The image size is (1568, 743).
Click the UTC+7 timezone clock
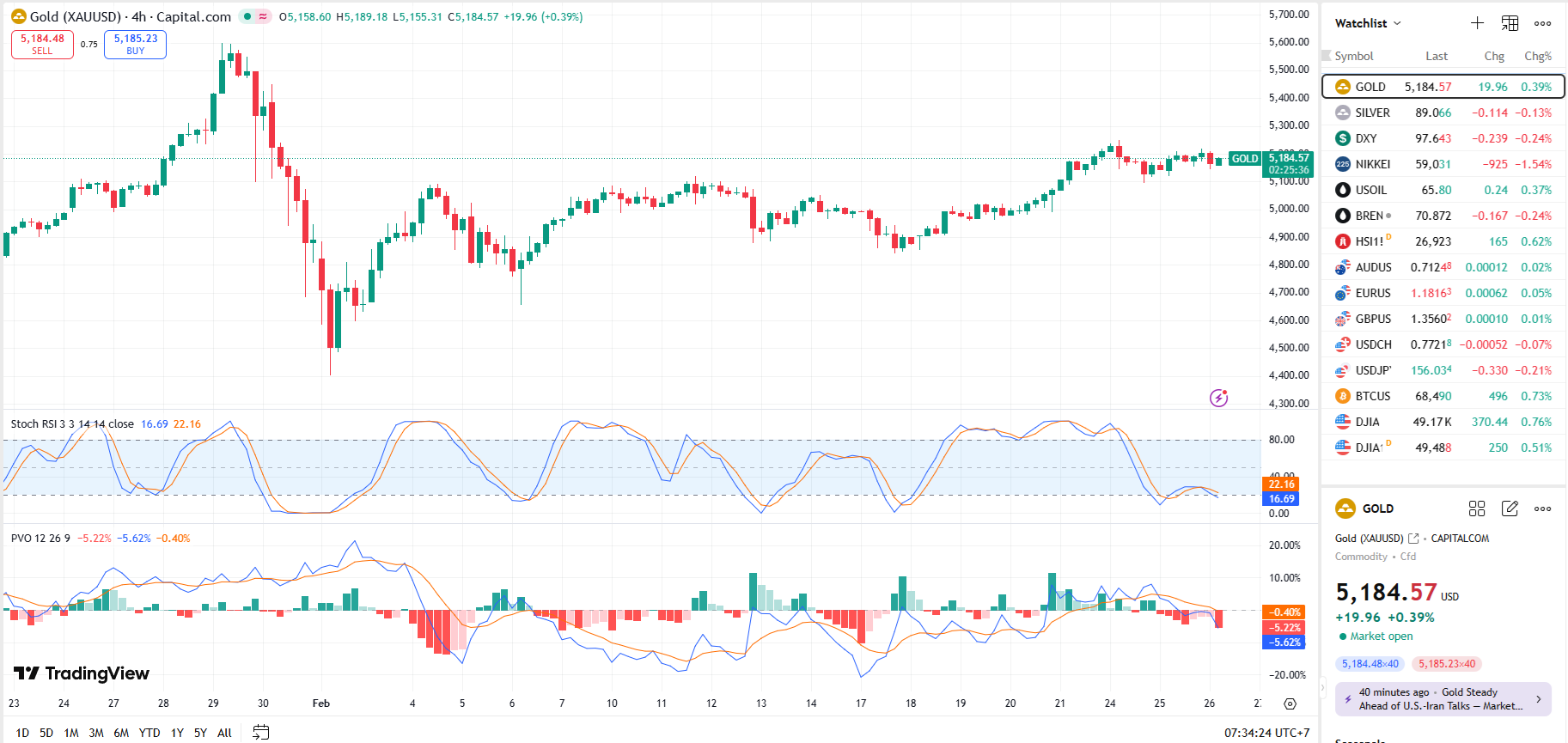point(1266,733)
